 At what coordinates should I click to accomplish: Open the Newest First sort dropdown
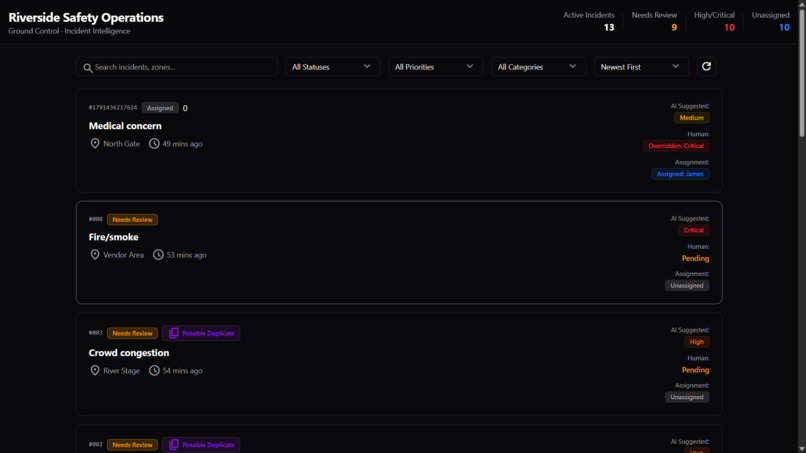640,67
